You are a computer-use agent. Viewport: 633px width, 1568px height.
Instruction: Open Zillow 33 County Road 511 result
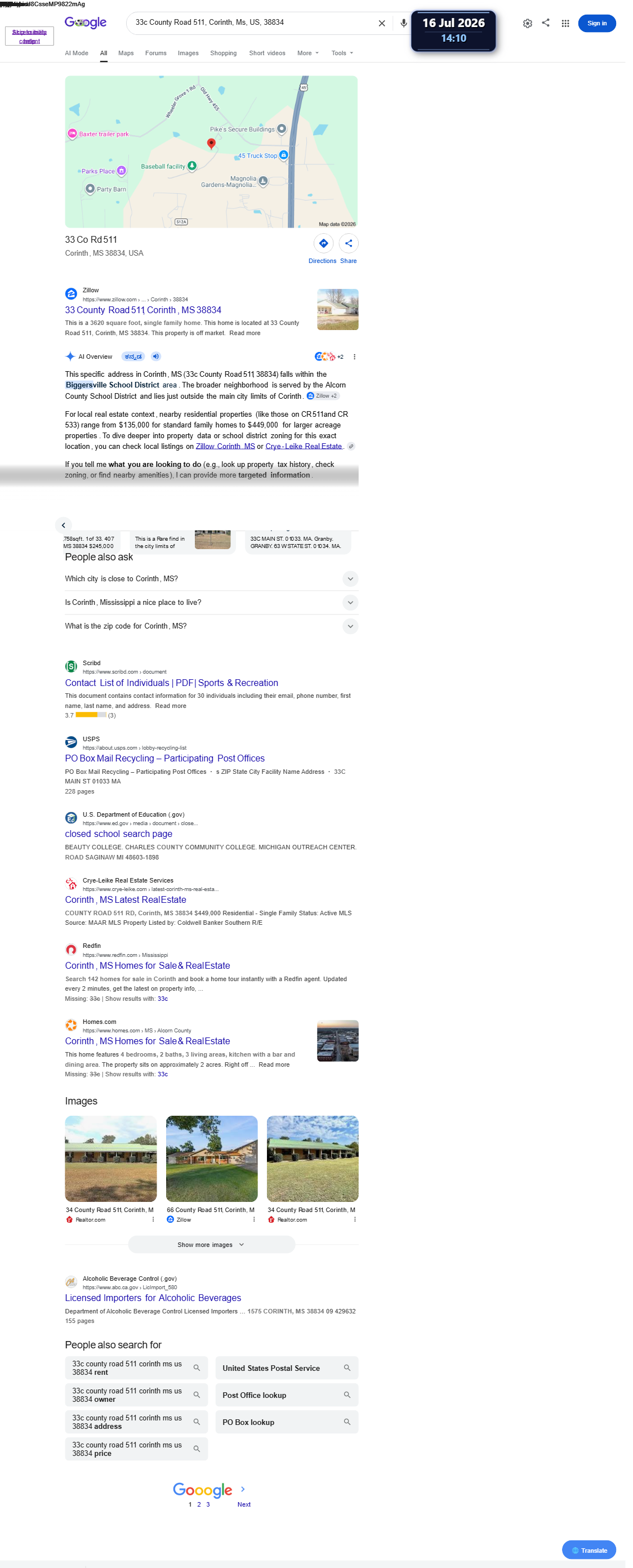(x=143, y=310)
